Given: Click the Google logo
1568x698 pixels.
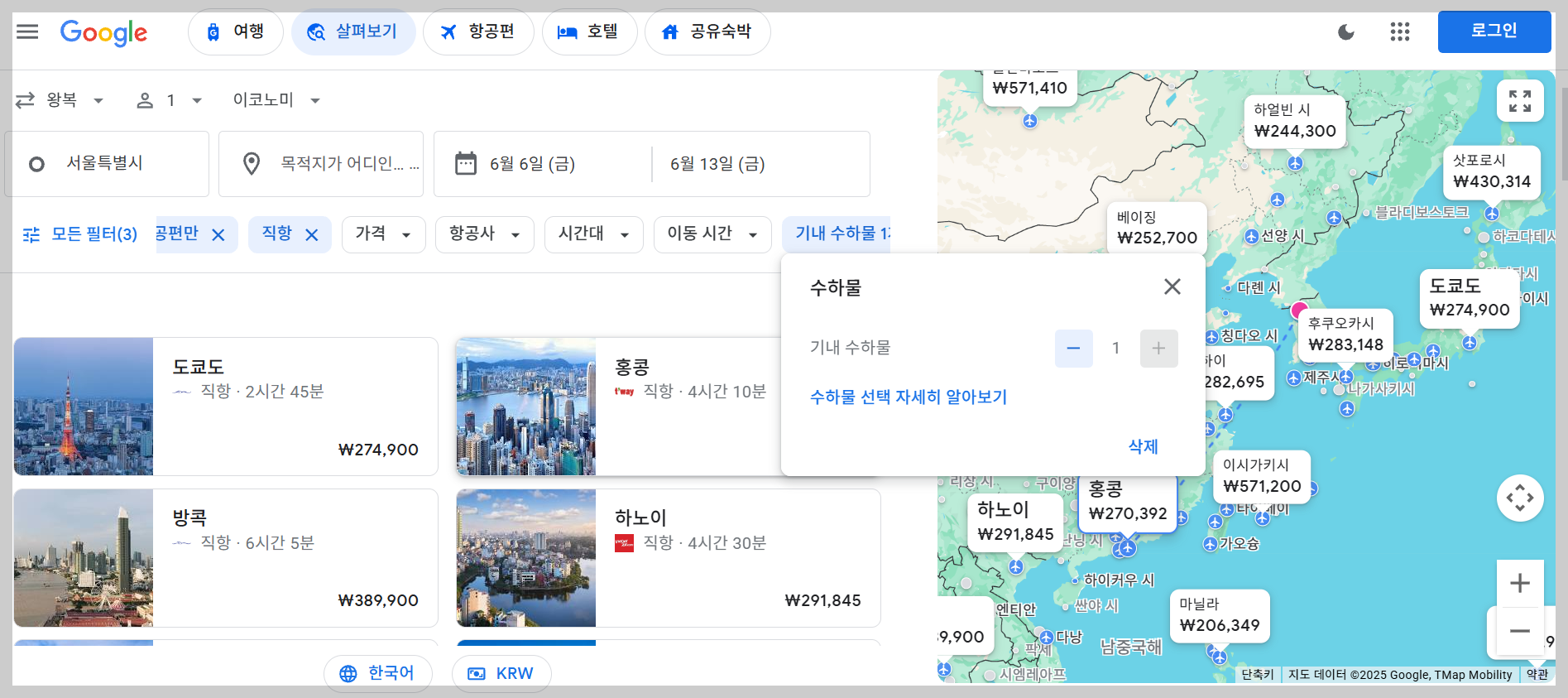Looking at the screenshot, I should [103, 32].
